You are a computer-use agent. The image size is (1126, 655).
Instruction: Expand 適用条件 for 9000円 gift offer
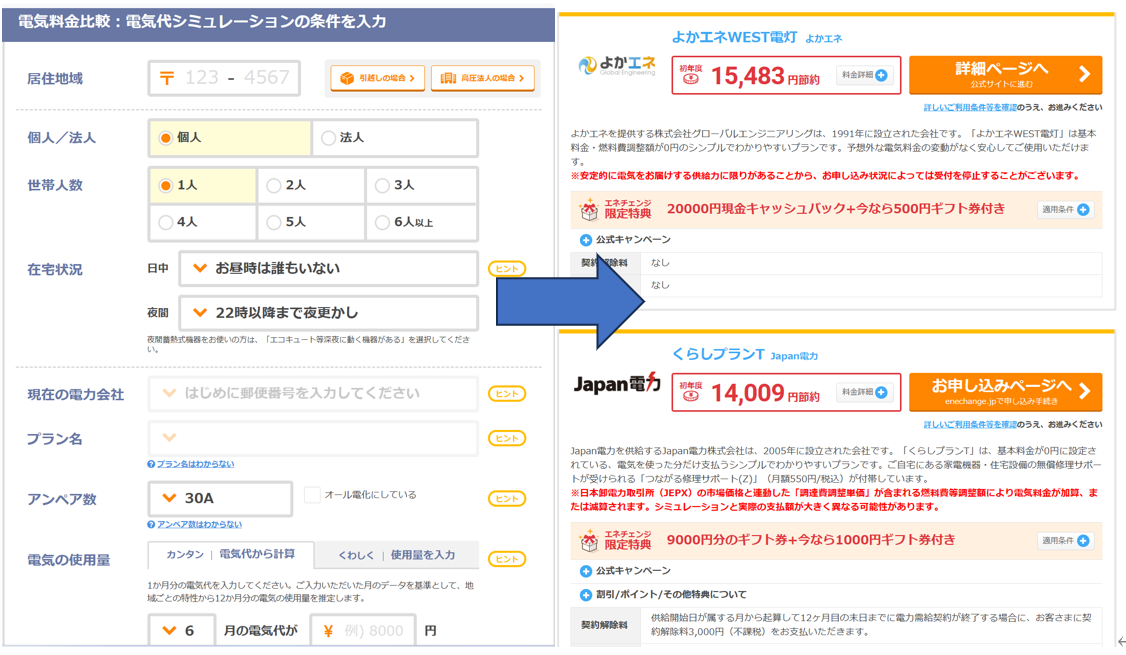[x=1066, y=541]
